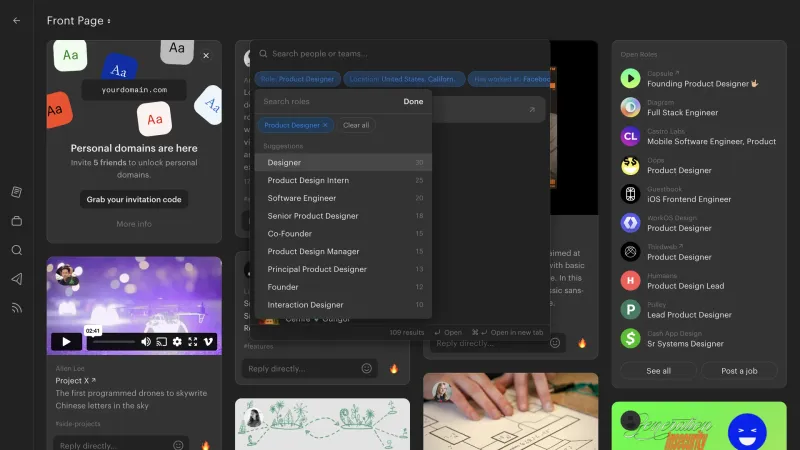The image size is (800, 450).
Task: Enter fullscreen on the video
Action: tap(192, 341)
